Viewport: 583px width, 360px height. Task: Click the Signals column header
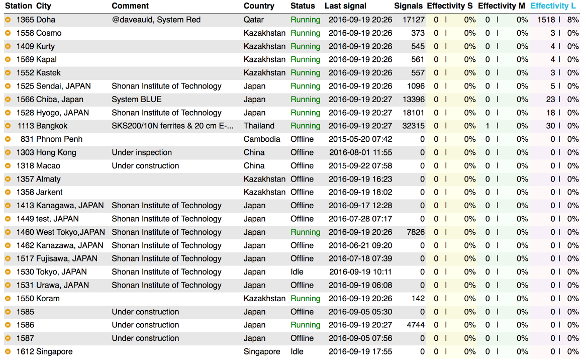point(408,6)
